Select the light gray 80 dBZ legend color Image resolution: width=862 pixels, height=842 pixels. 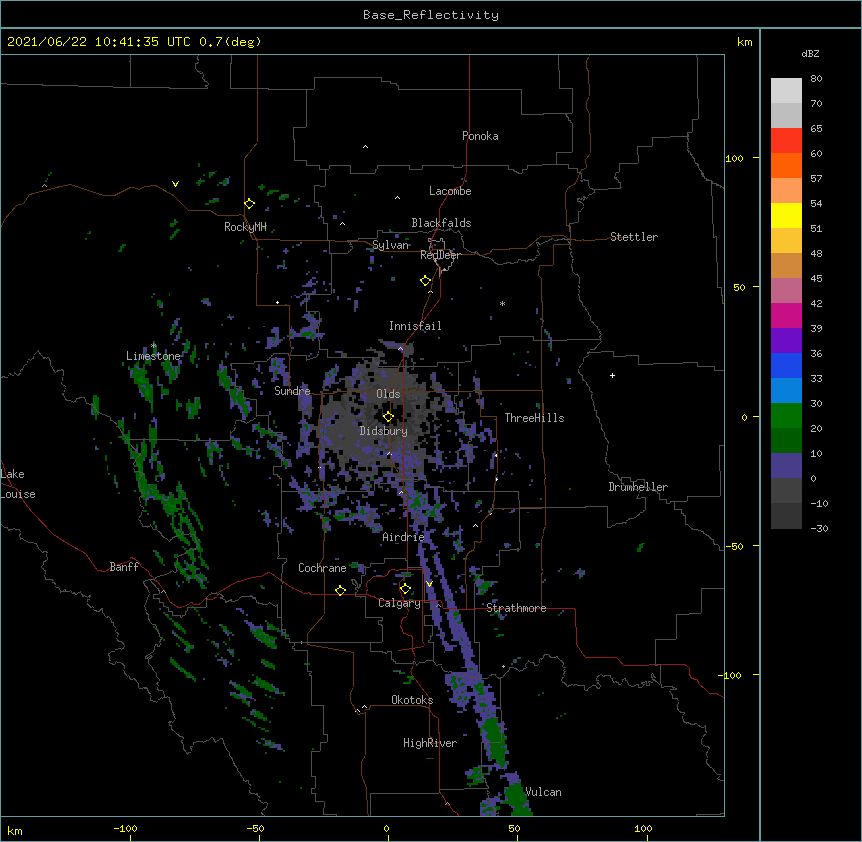pyautogui.click(x=786, y=90)
